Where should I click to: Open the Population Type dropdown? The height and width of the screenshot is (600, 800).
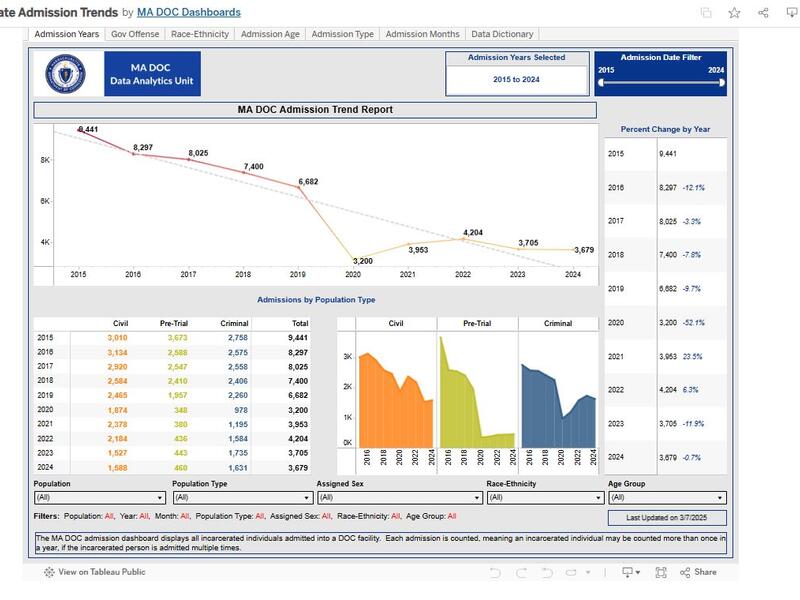(x=242, y=497)
